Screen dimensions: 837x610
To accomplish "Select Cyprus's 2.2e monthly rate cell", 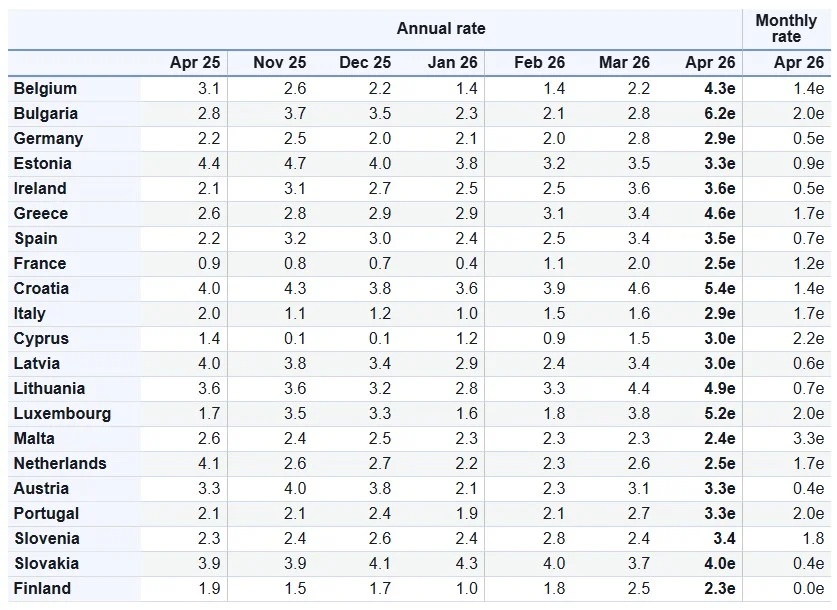I will click(x=808, y=339).
